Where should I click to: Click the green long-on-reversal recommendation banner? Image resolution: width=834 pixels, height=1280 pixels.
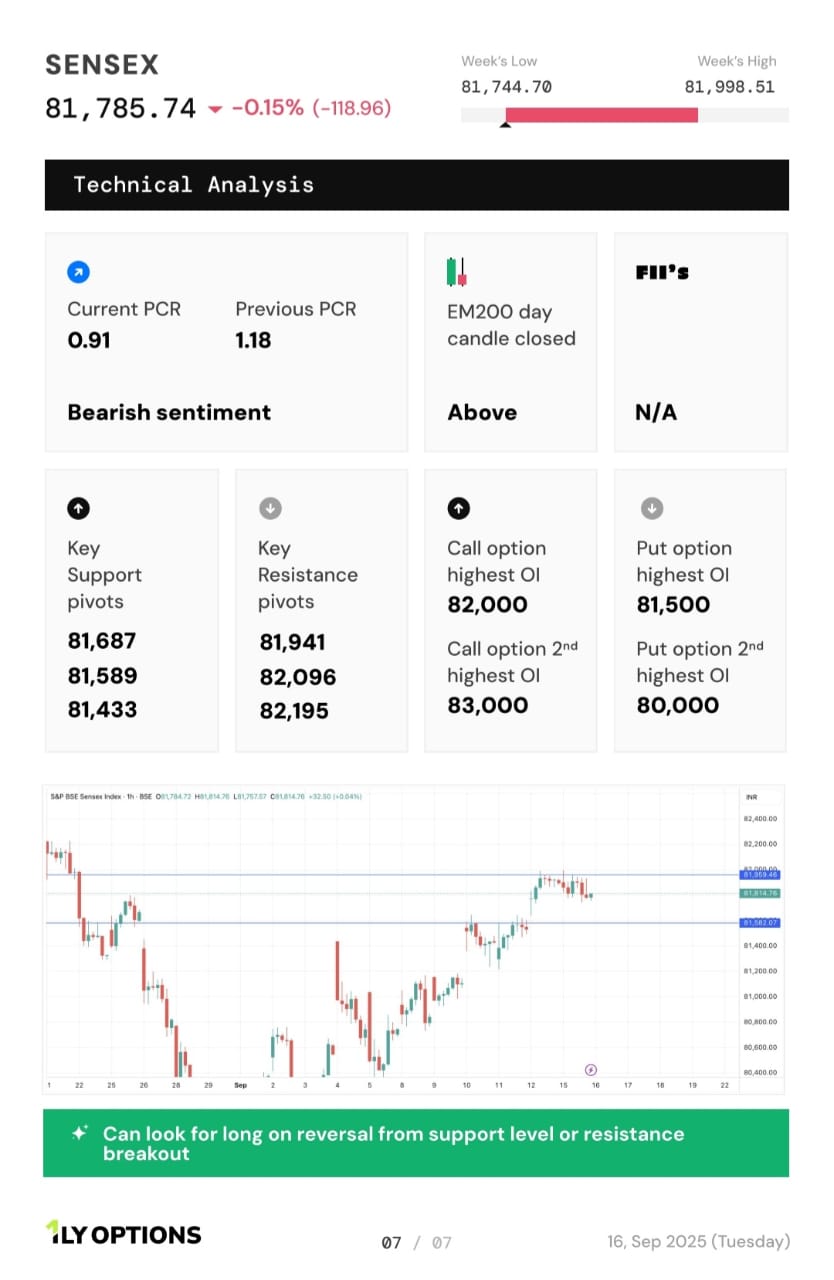[416, 1143]
